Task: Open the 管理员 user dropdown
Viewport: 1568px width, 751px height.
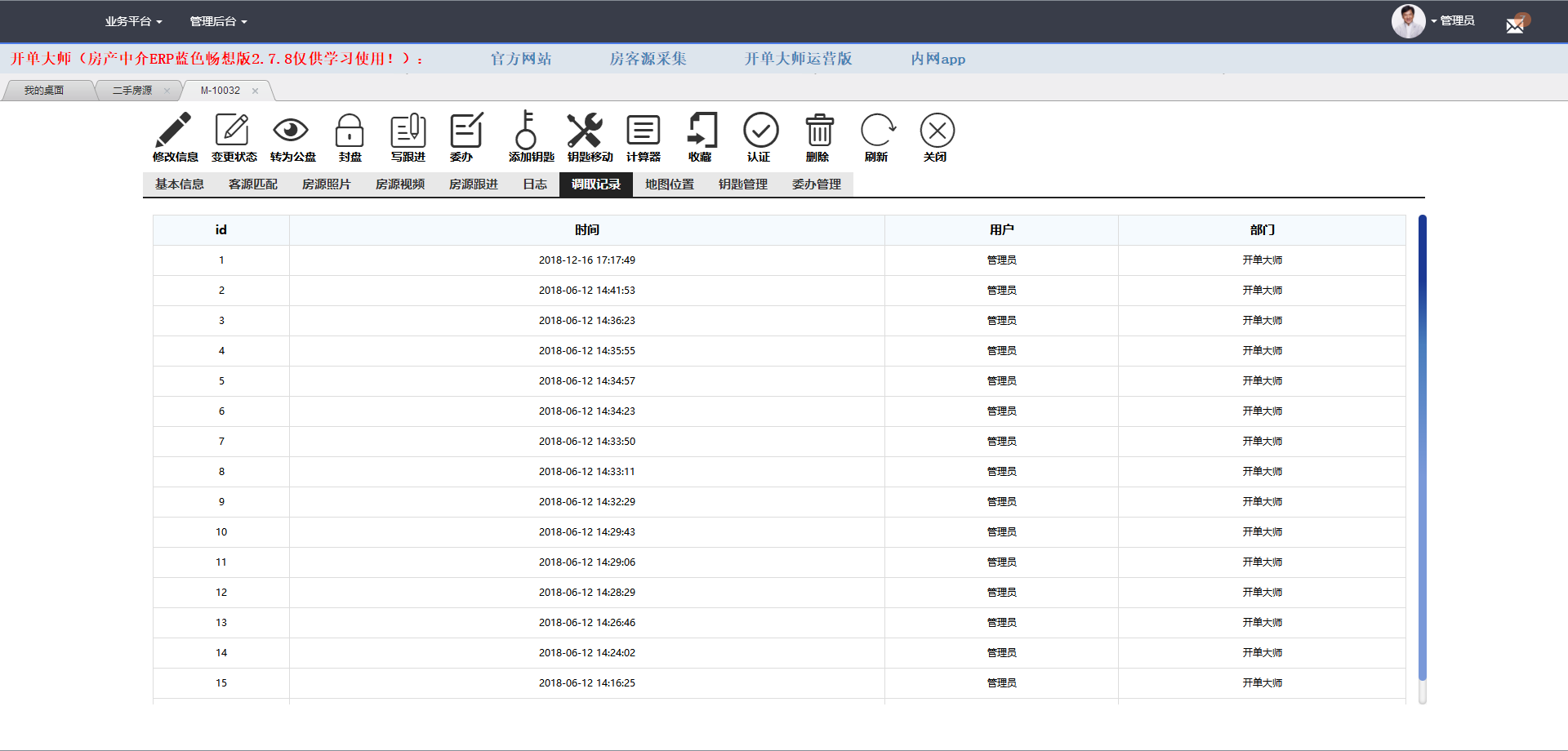Action: tap(1453, 21)
